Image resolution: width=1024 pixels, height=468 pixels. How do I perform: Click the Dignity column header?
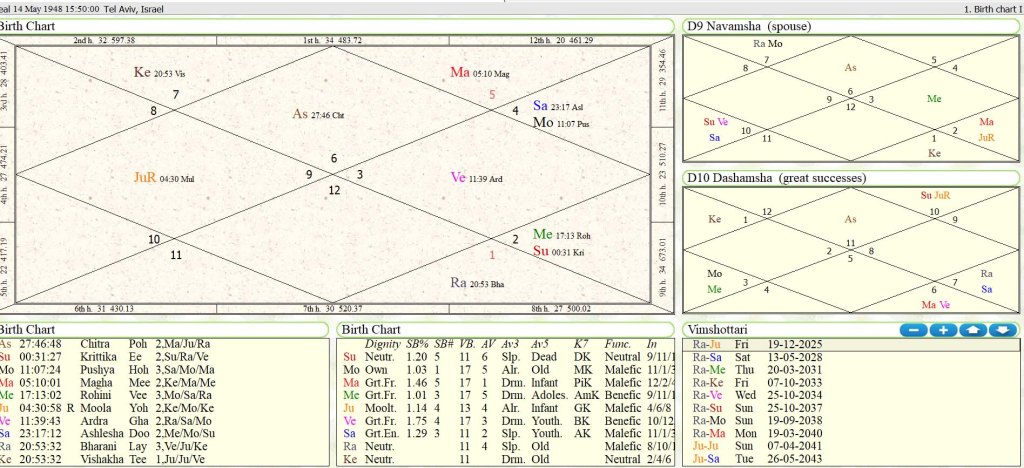pyautogui.click(x=382, y=344)
